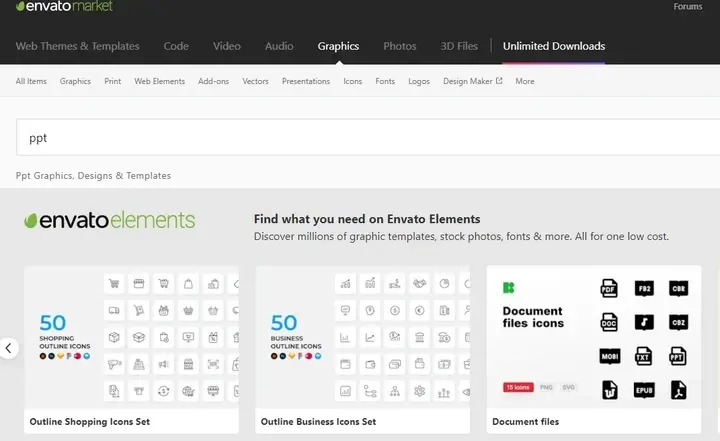This screenshot has width=720, height=441.
Task: Click the FB2 file icon
Action: 644,288
